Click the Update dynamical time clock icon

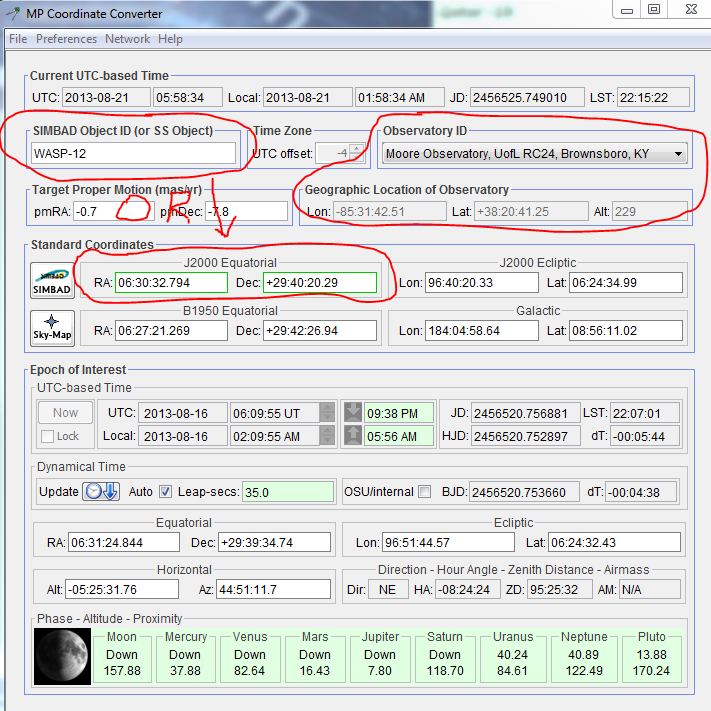[x=102, y=492]
